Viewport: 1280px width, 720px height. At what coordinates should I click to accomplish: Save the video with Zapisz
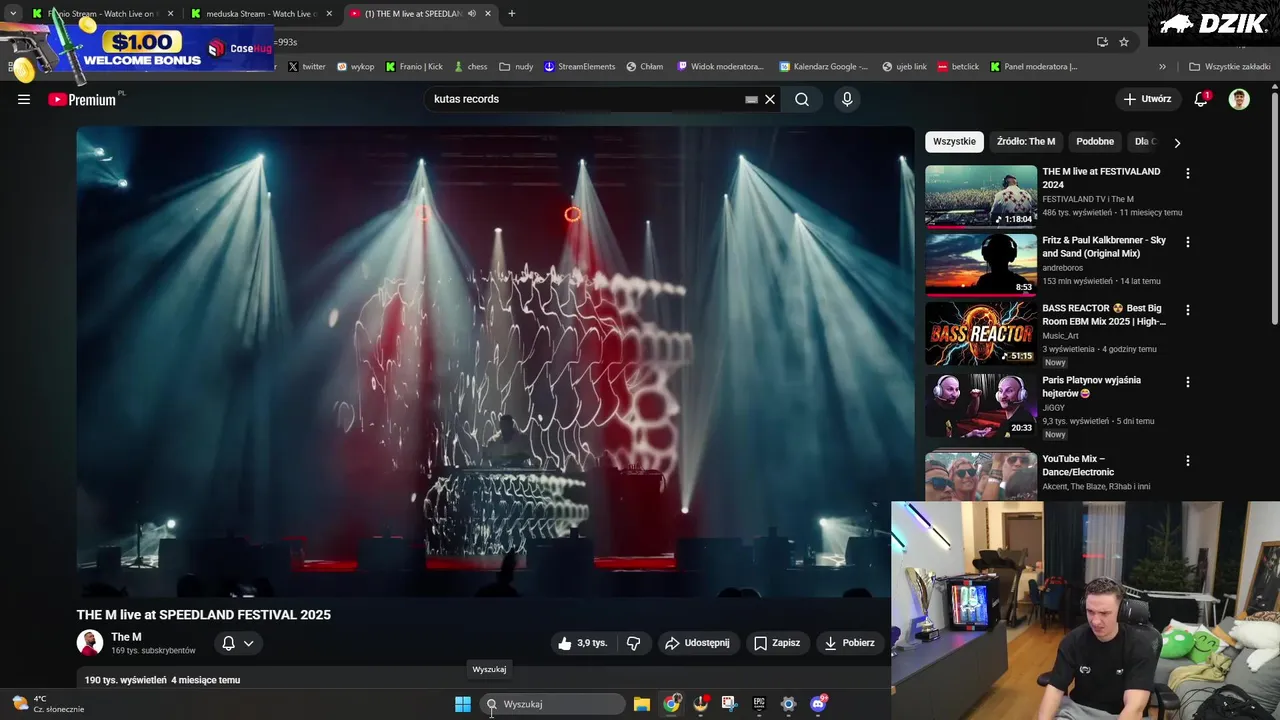pos(777,643)
